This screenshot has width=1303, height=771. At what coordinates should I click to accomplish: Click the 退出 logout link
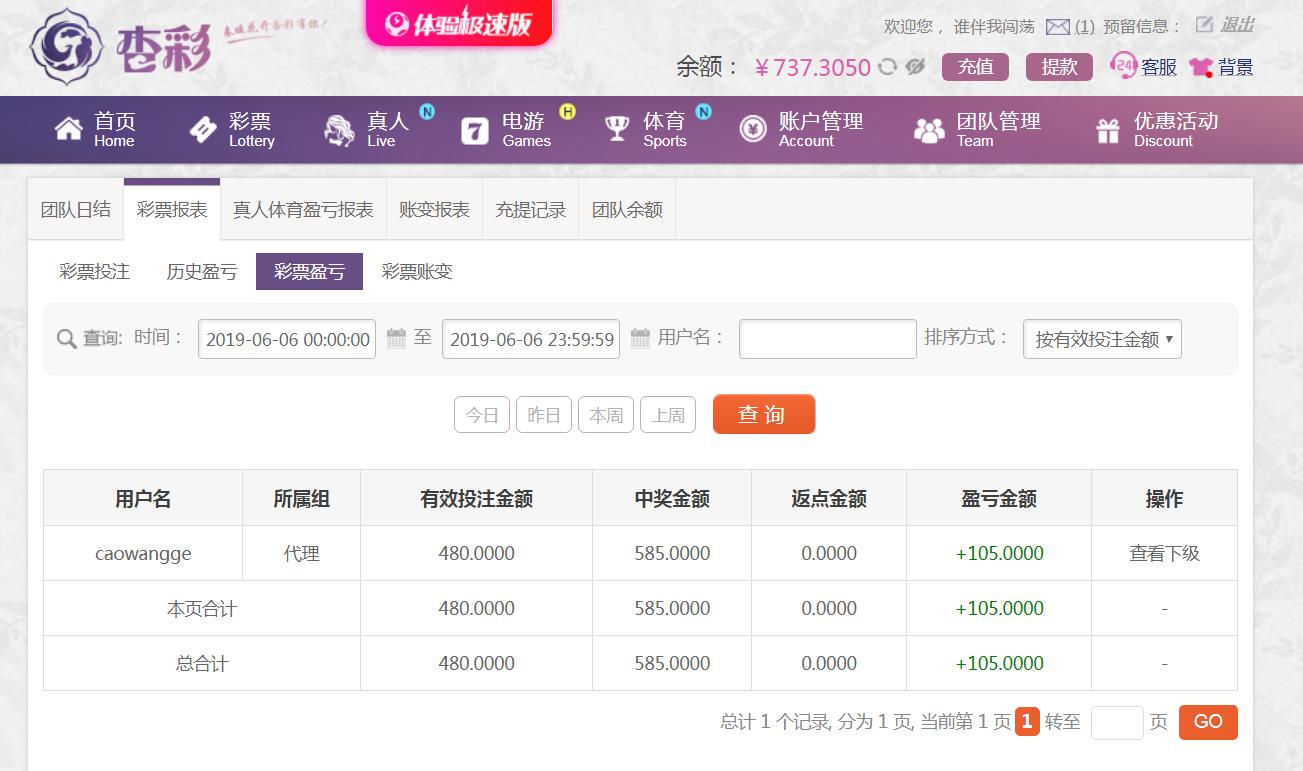click(x=1237, y=25)
